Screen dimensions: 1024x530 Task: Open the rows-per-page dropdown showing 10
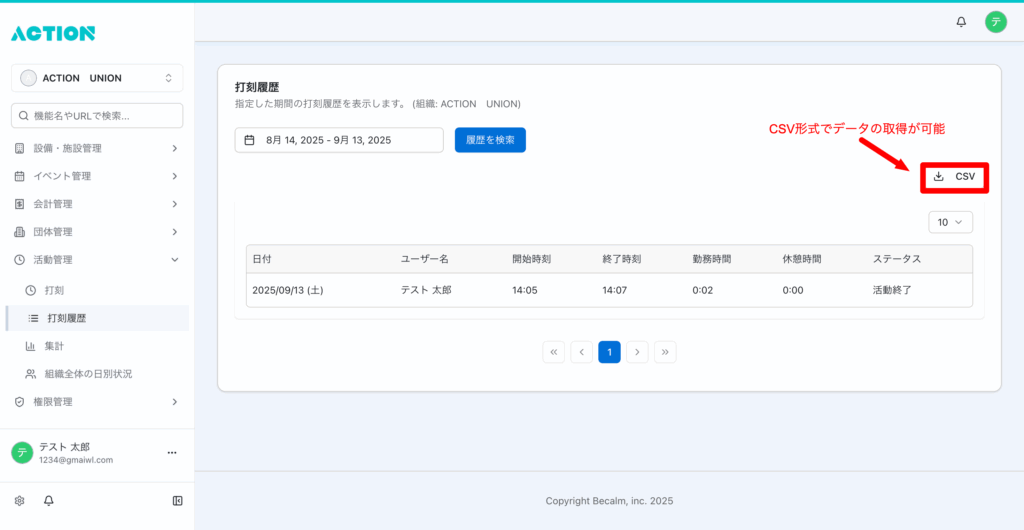[950, 222]
